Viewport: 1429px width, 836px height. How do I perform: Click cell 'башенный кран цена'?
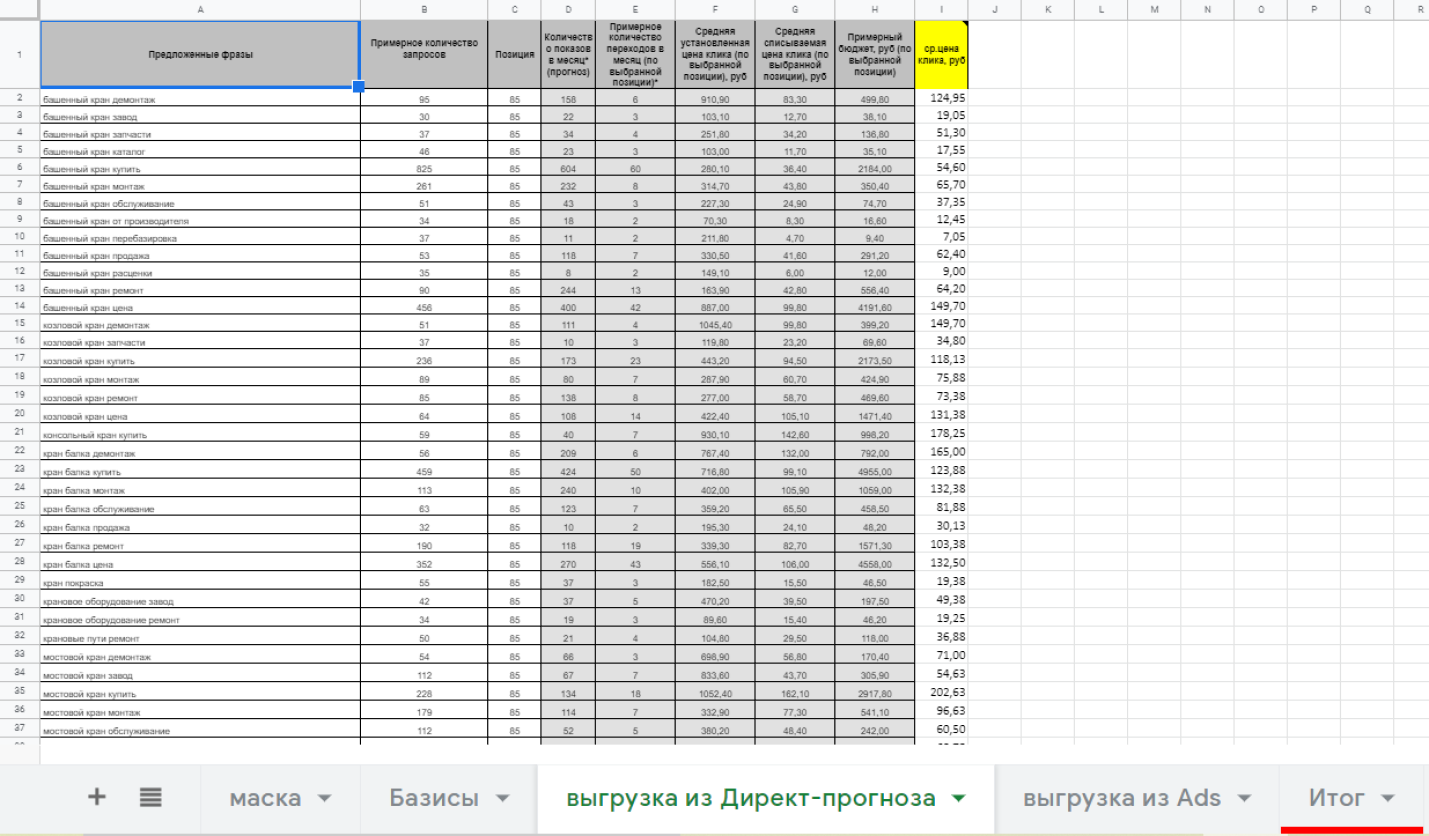tap(200, 308)
